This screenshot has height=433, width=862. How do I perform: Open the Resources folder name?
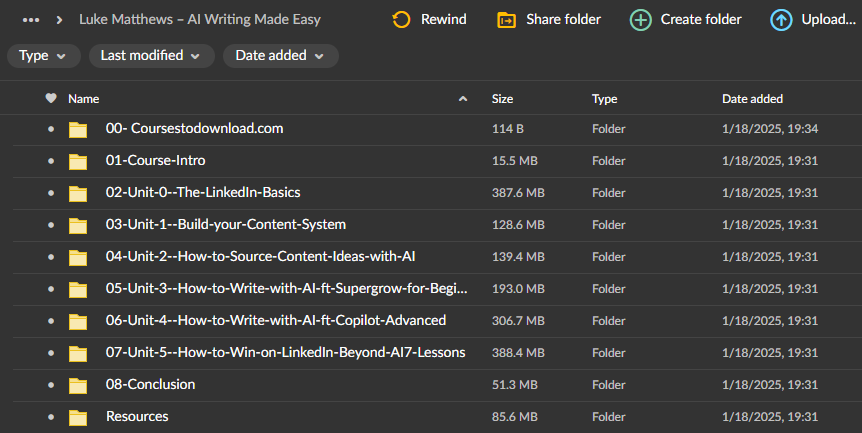[x=137, y=417]
